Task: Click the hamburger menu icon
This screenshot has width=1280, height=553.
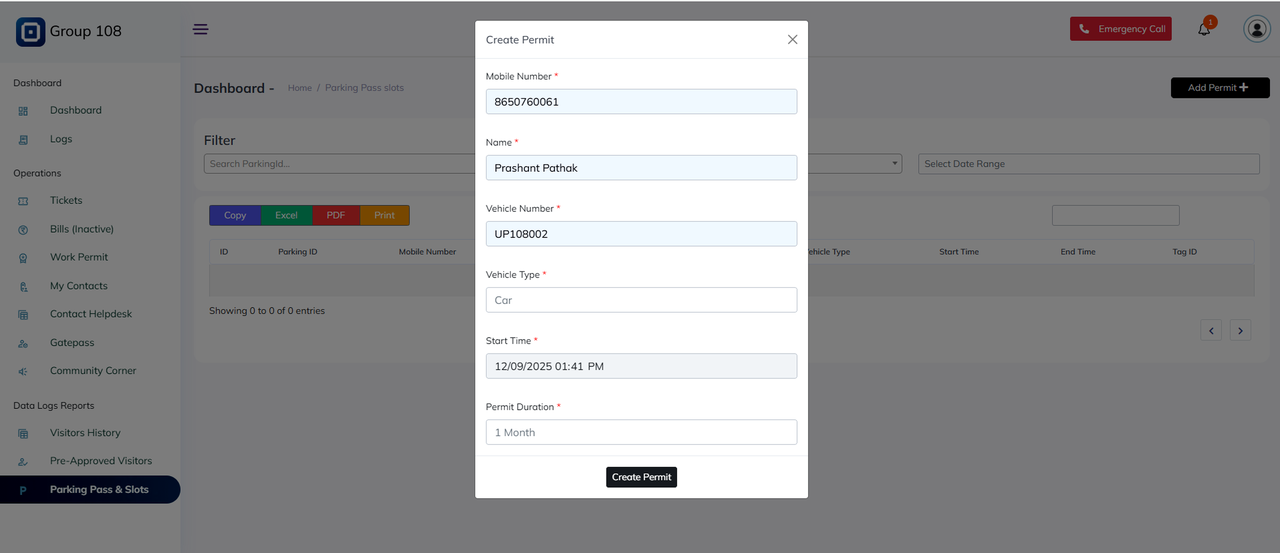Action: click(201, 29)
